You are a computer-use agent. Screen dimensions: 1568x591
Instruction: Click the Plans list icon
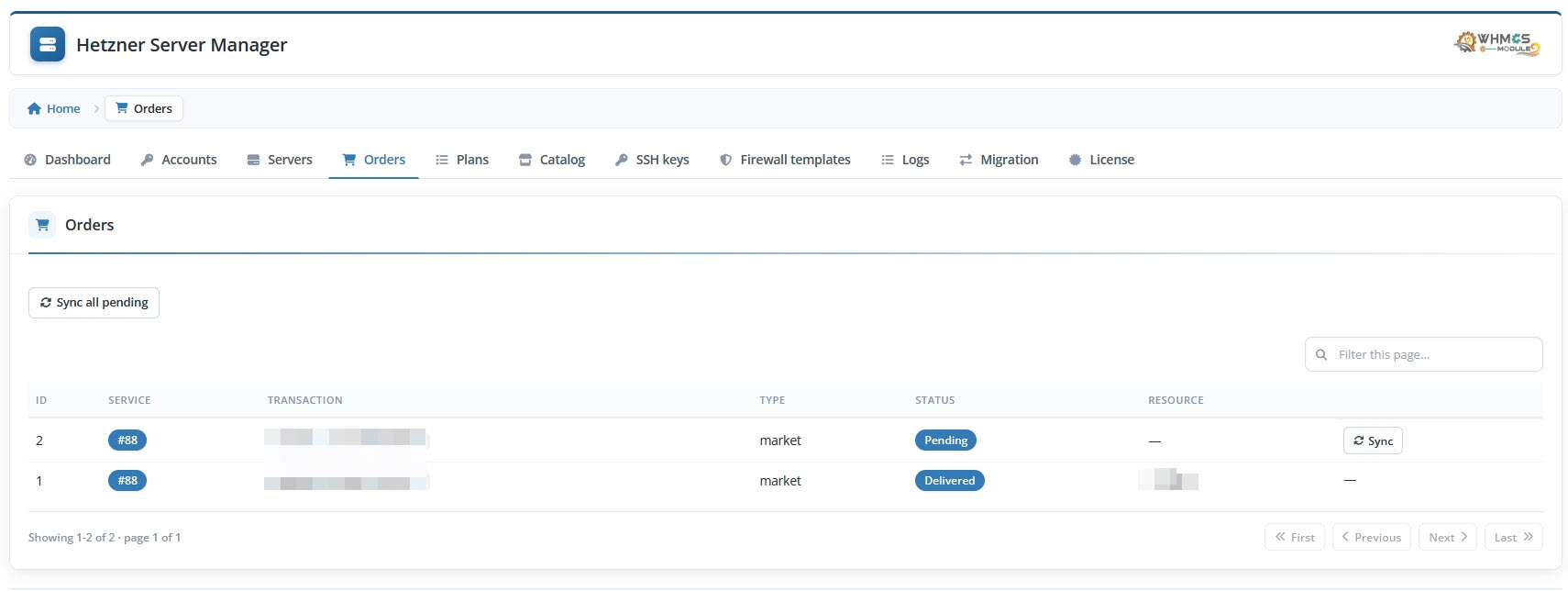click(442, 160)
